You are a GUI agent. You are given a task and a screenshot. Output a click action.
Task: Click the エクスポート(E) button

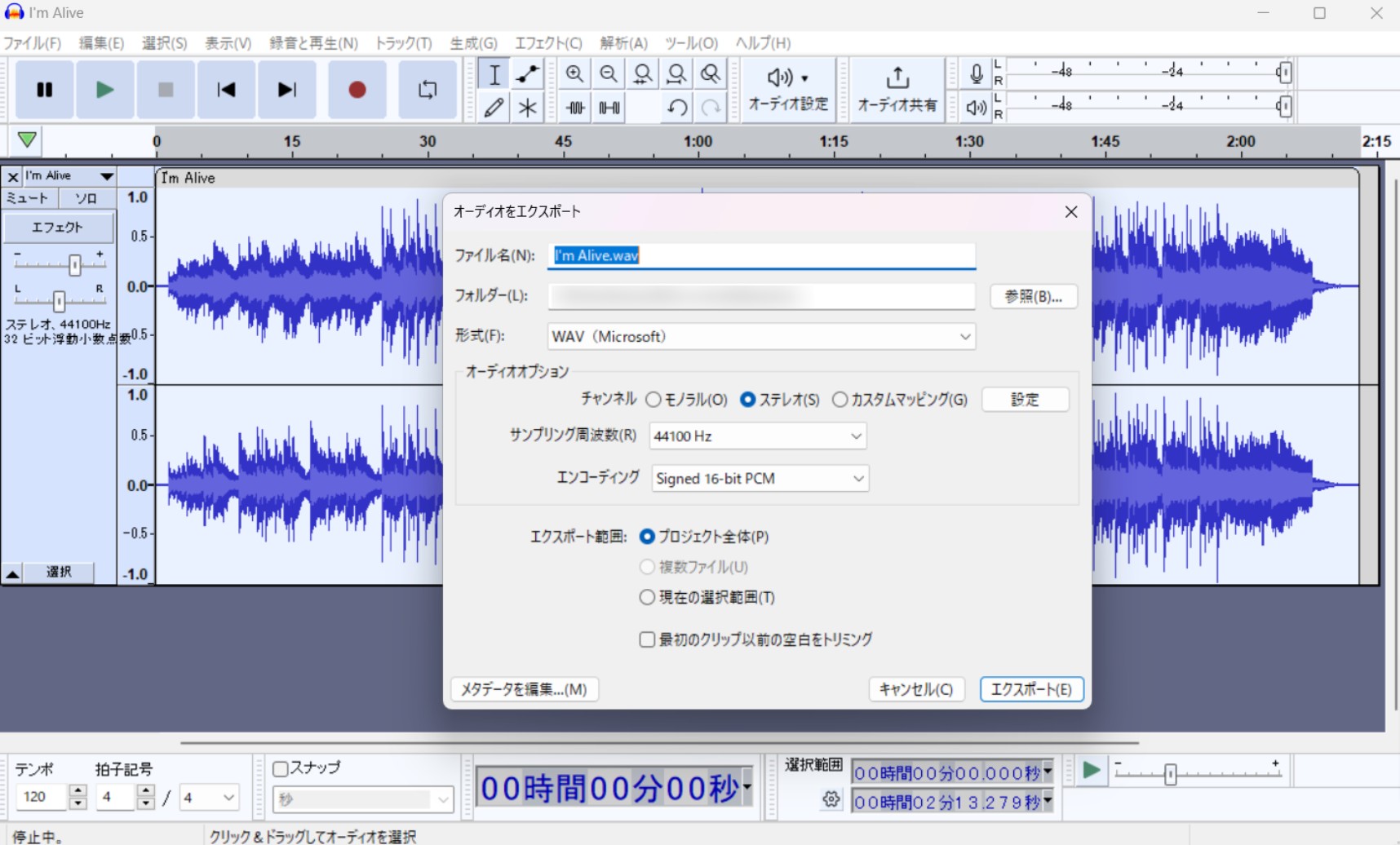coord(1031,689)
